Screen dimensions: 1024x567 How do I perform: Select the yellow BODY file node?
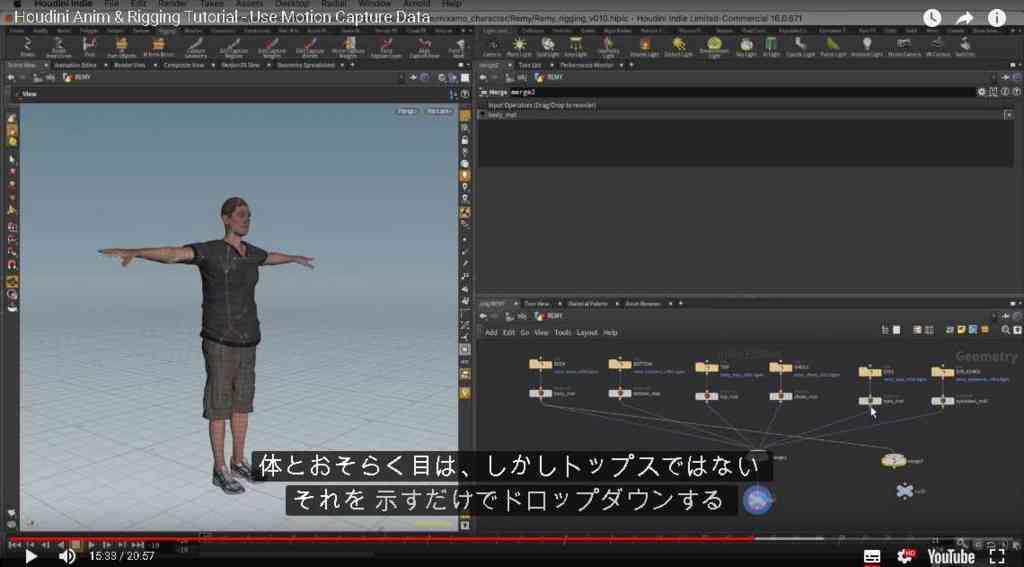click(540, 364)
